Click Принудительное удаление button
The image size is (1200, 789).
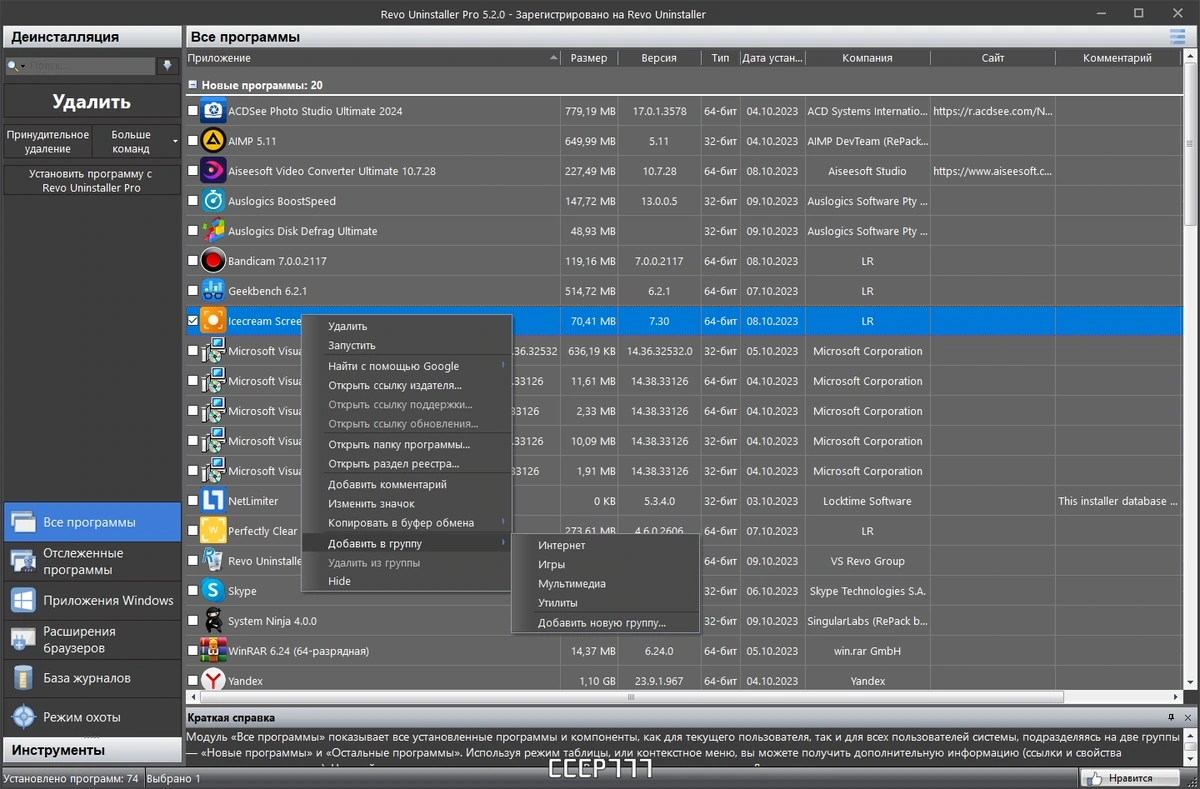click(48, 141)
